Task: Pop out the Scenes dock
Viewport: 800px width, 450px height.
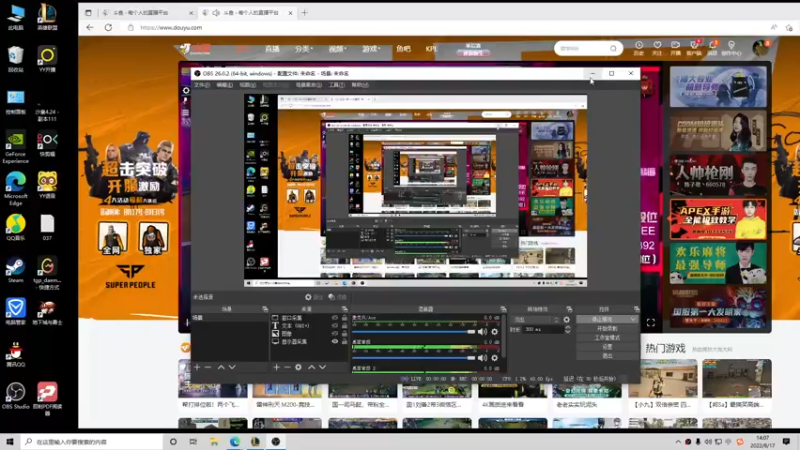Action: [x=265, y=309]
